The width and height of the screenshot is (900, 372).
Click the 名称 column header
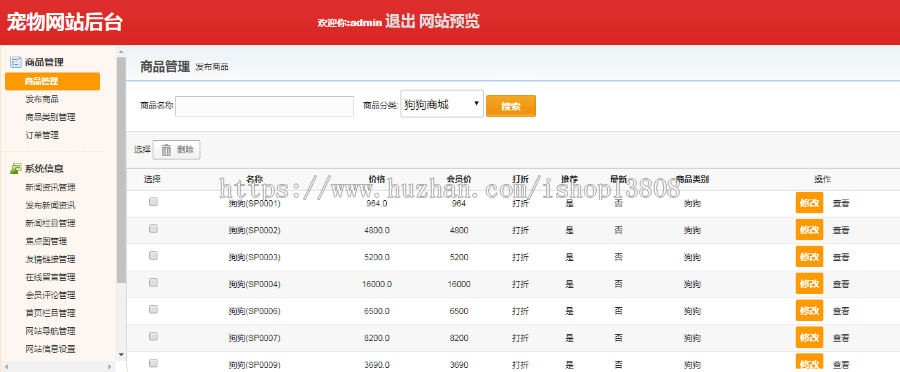[x=254, y=179]
